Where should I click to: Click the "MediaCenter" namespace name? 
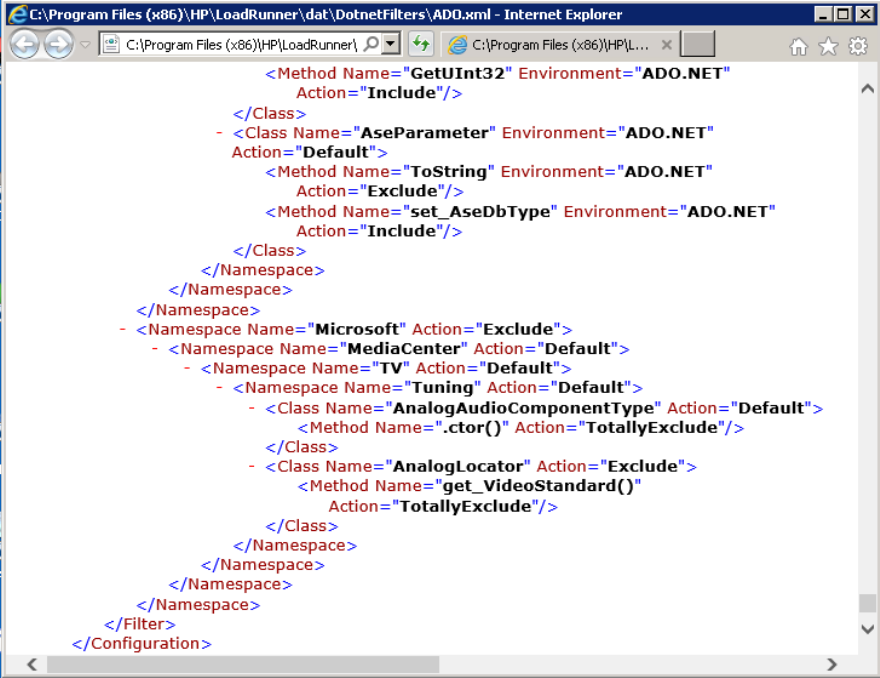pyautogui.click(x=404, y=349)
